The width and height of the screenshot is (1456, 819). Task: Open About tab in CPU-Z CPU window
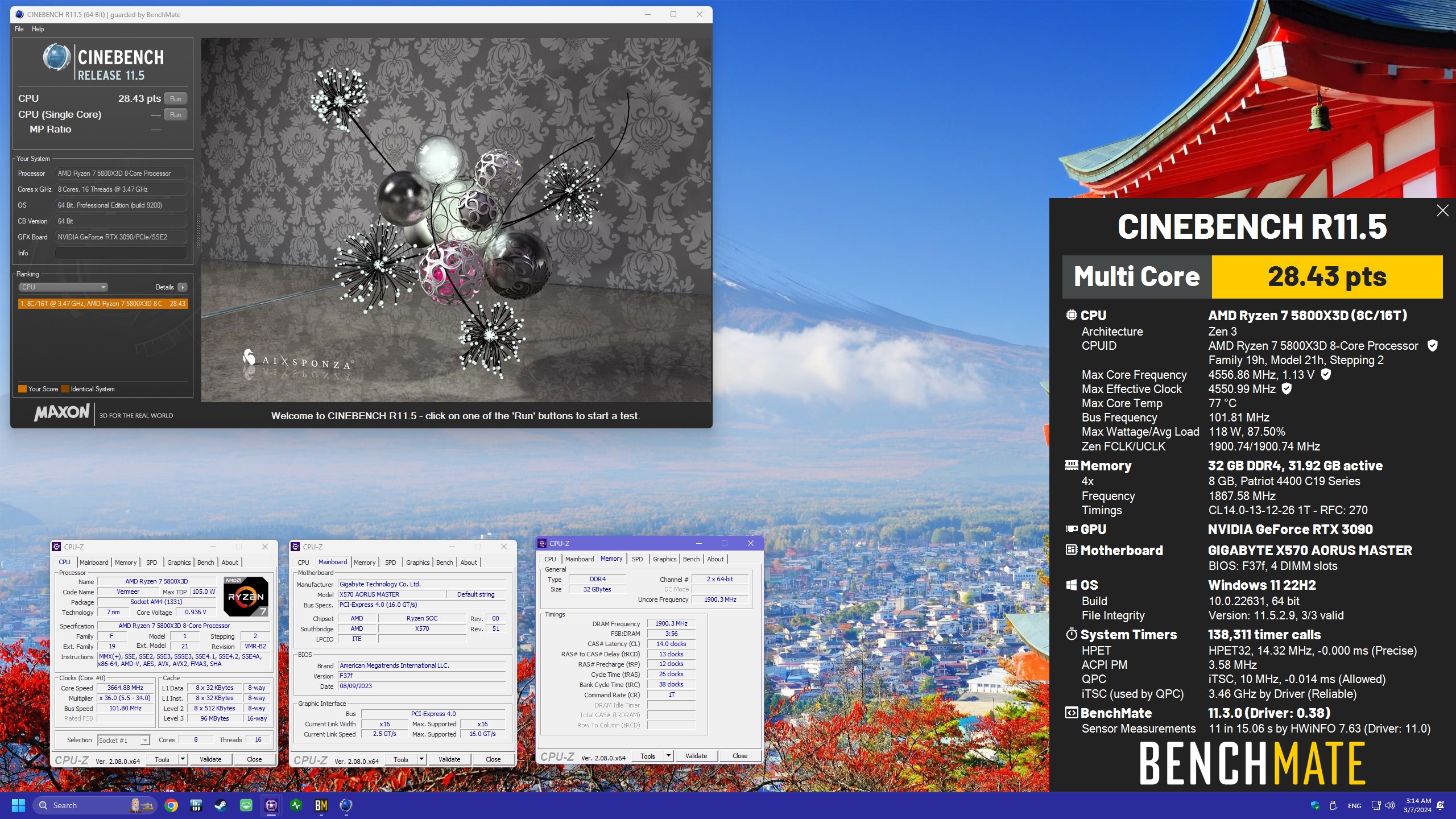[230, 562]
